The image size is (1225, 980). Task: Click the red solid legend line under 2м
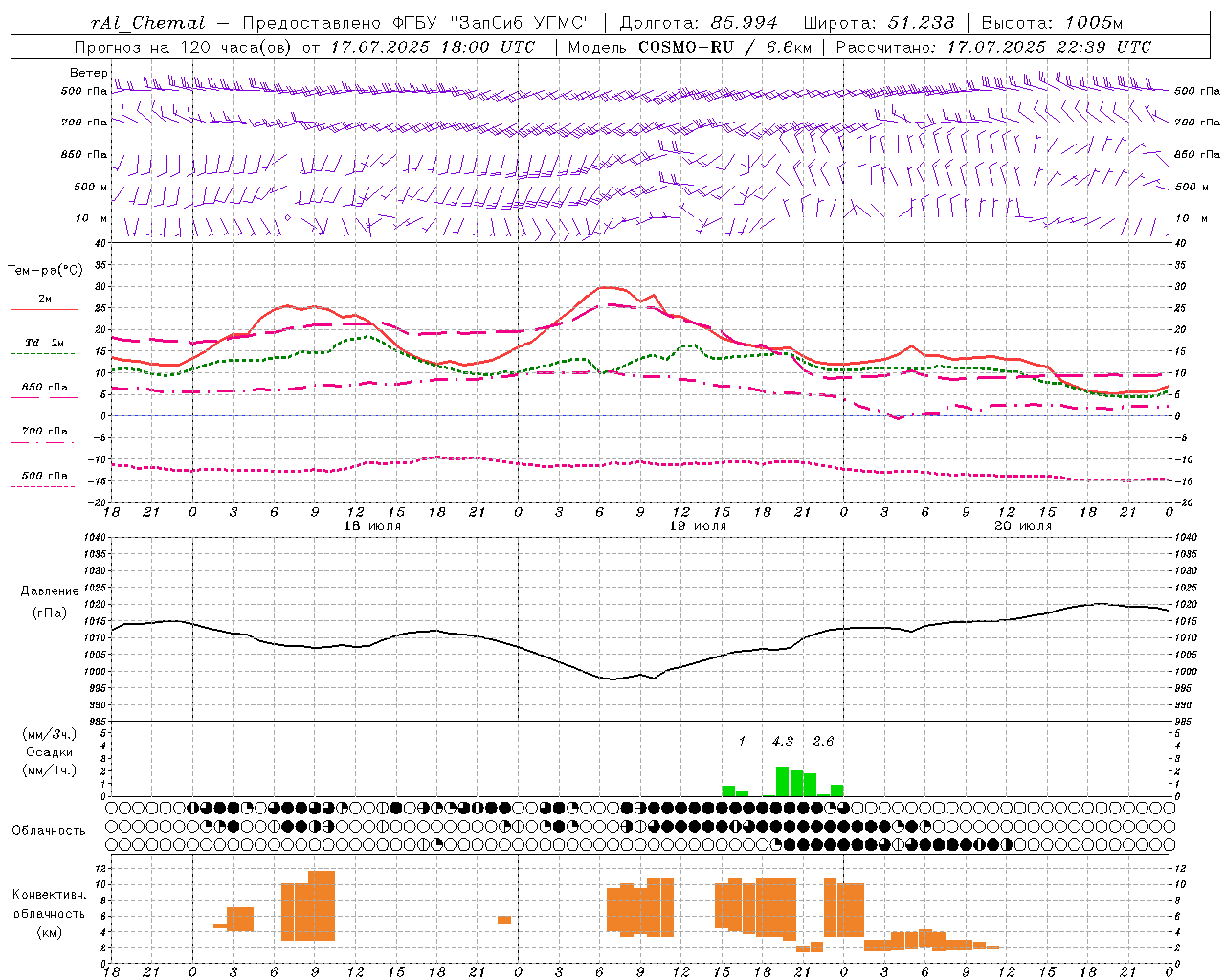point(44,310)
